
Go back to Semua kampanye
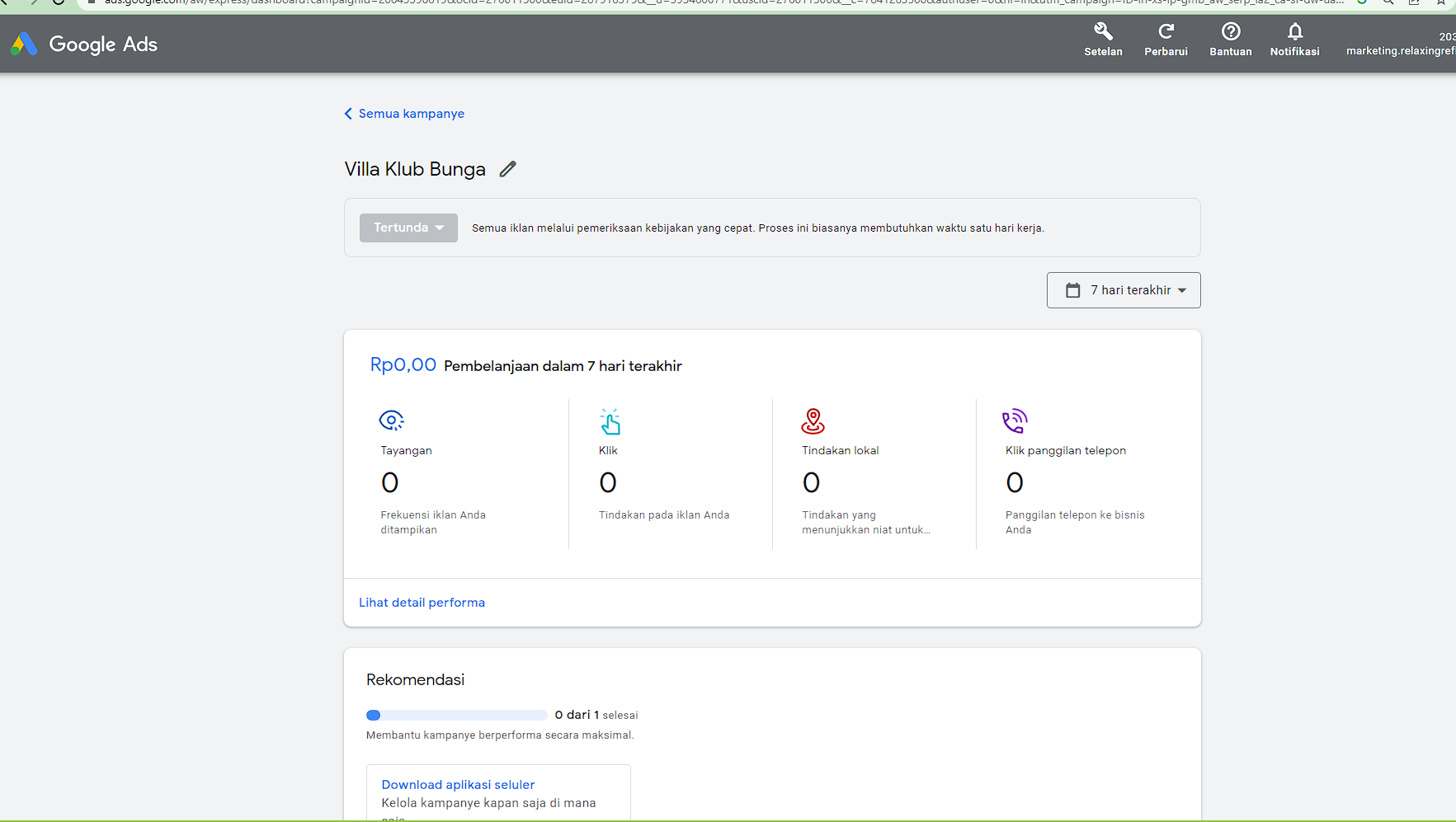(x=404, y=114)
